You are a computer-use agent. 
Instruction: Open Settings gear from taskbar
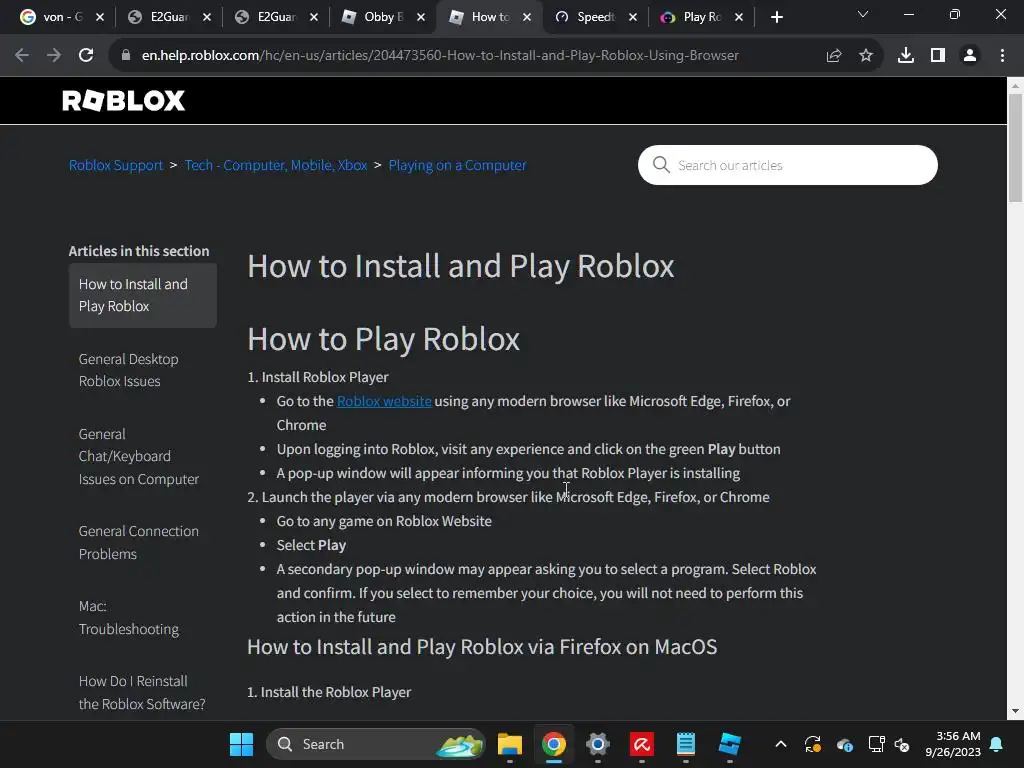[598, 744]
